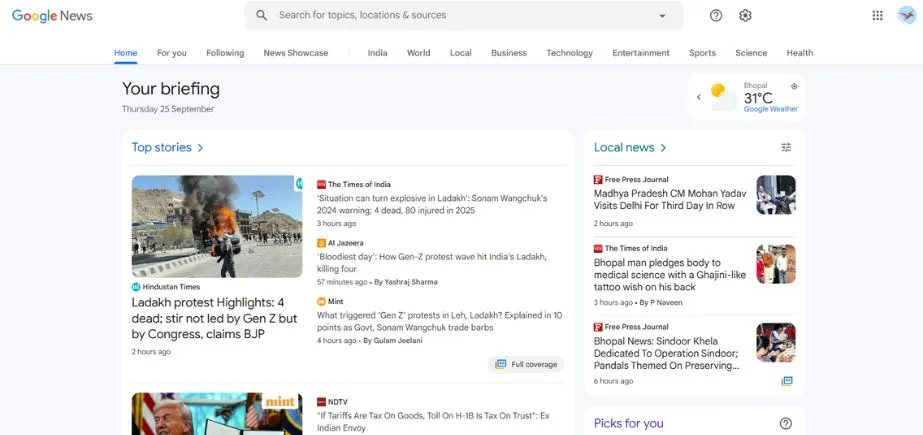
Task: Click the Al Jazeera source icon
Action: click(321, 243)
